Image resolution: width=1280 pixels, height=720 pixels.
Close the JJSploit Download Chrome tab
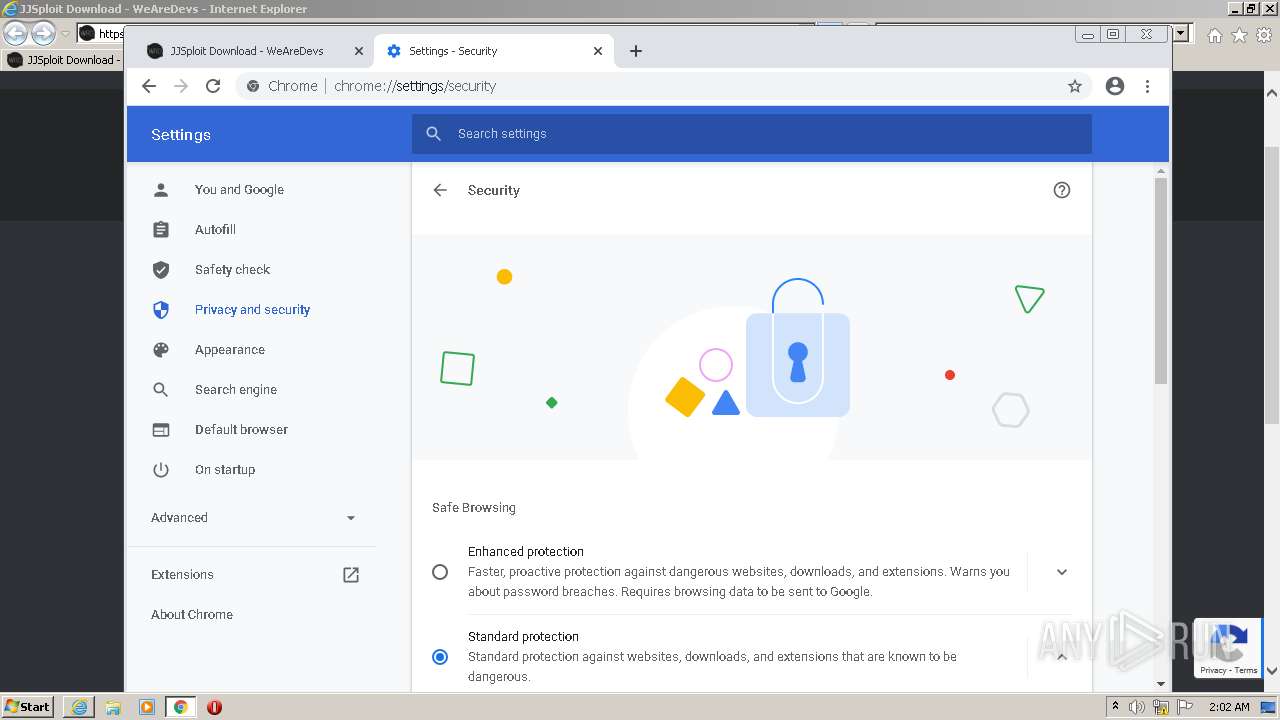coord(359,51)
